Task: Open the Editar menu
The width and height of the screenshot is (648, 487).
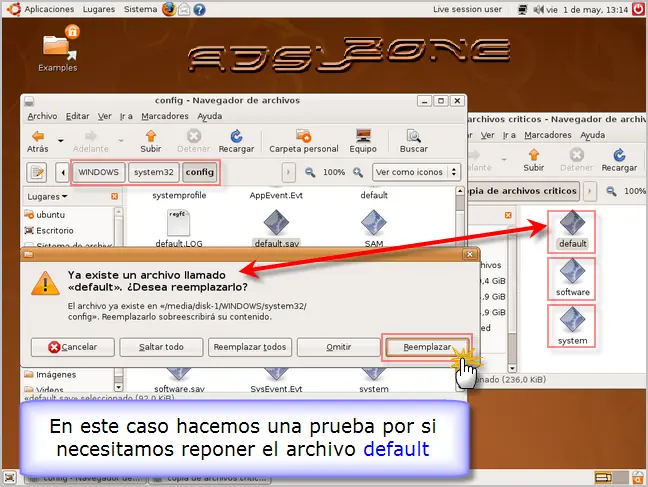Action: 78,116
